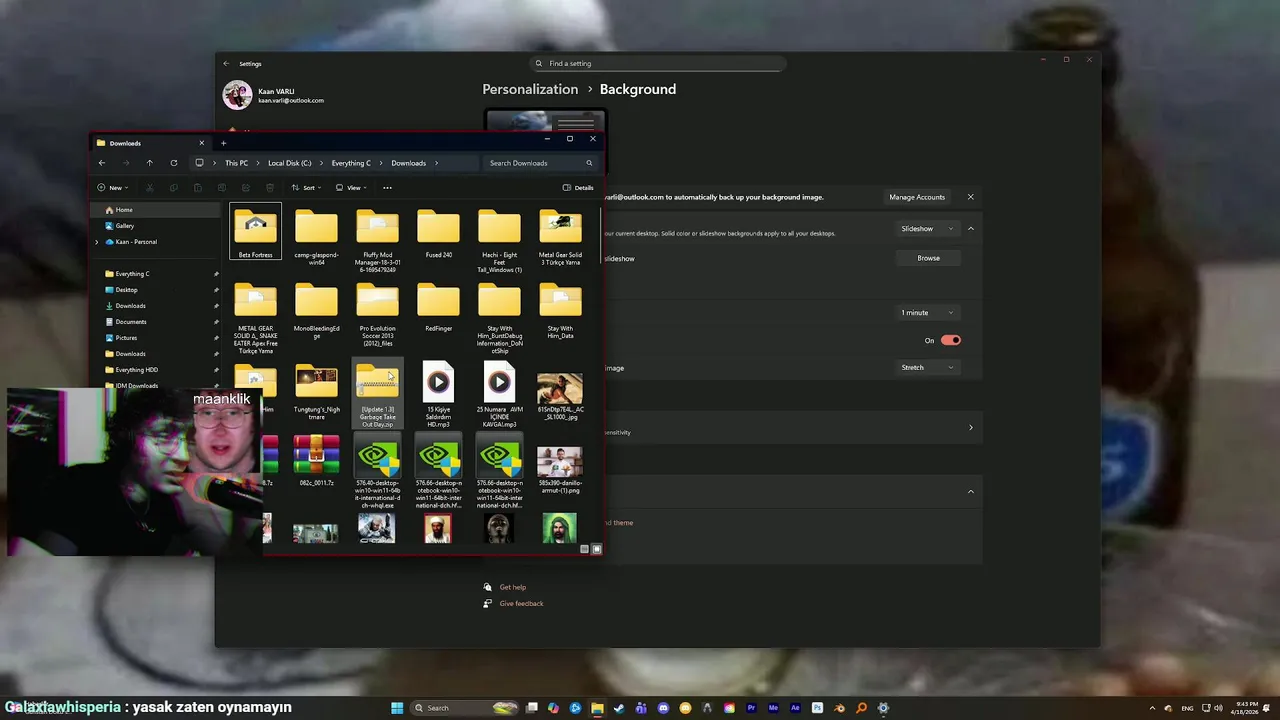
Task: Click the Paste icon in Explorer toolbar
Action: (198, 187)
